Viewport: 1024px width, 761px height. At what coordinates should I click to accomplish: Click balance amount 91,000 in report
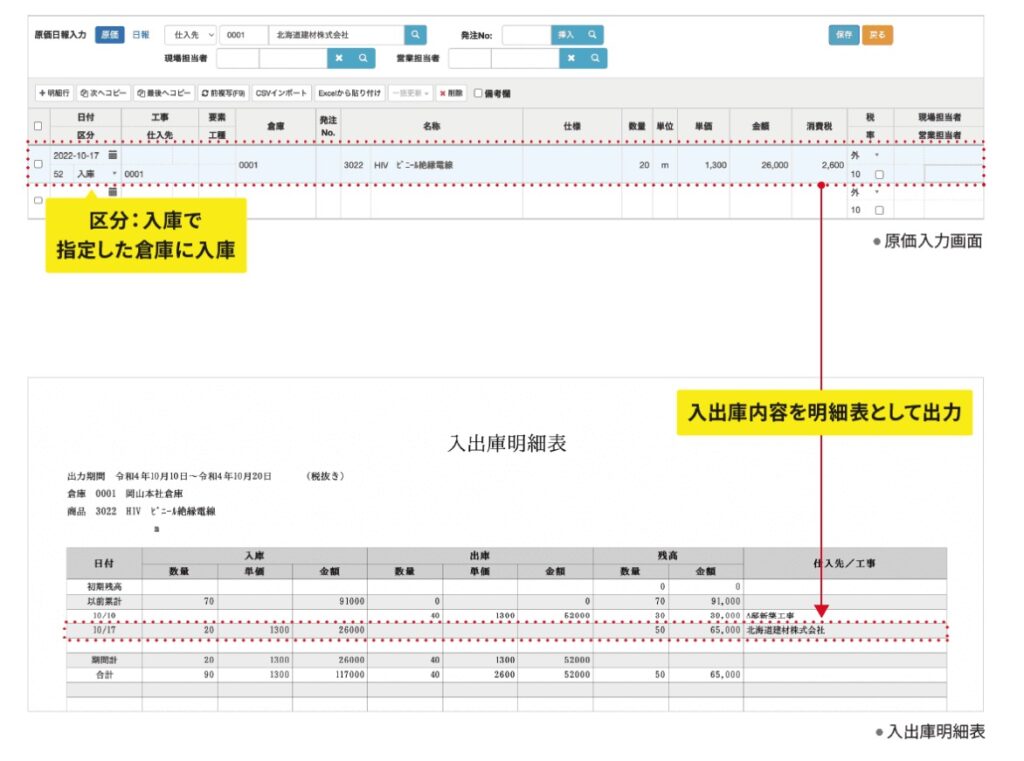coord(725,601)
